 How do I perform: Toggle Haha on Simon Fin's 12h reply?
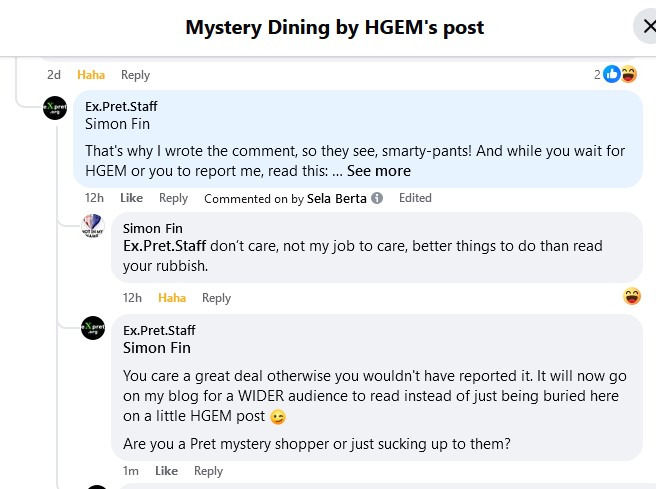pos(172,298)
